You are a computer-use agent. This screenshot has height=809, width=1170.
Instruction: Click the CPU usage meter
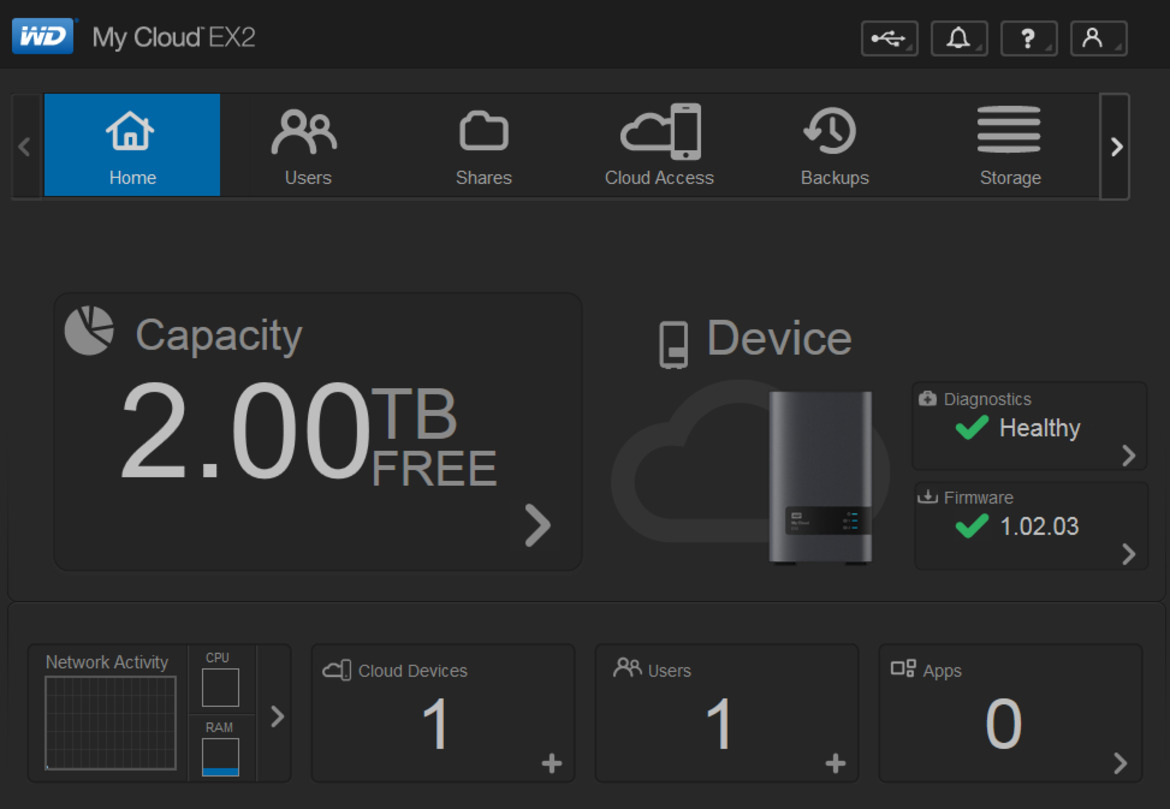click(220, 687)
